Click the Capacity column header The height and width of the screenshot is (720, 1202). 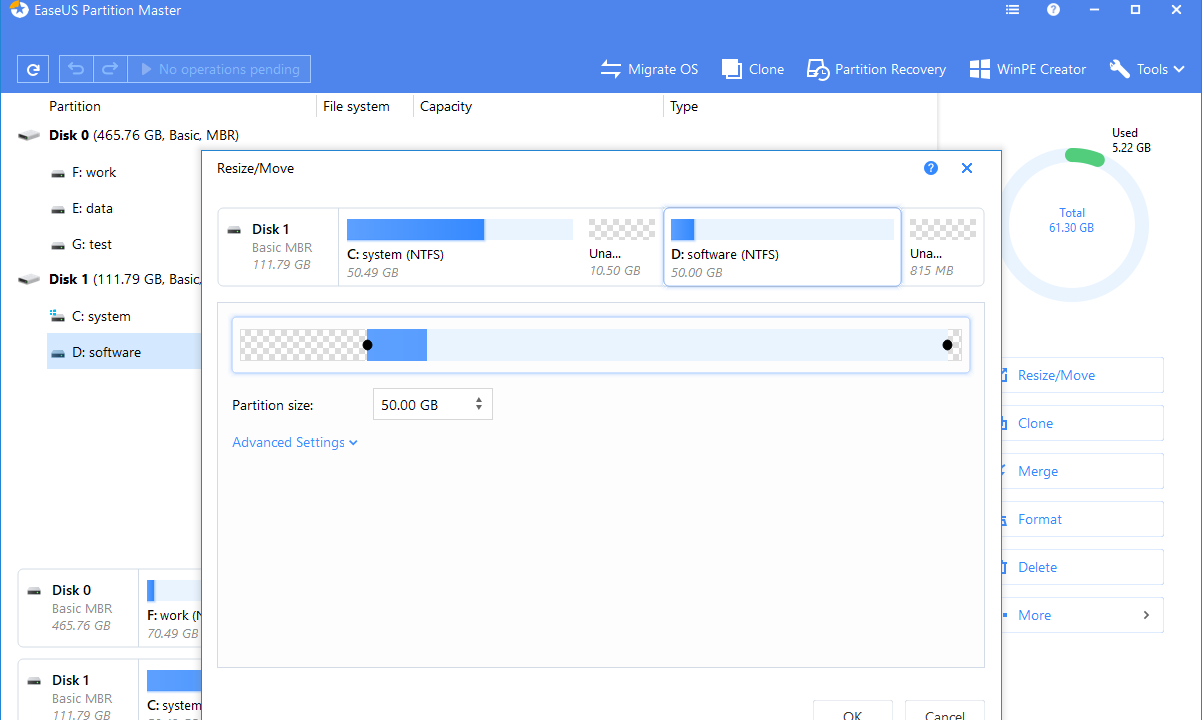point(446,106)
